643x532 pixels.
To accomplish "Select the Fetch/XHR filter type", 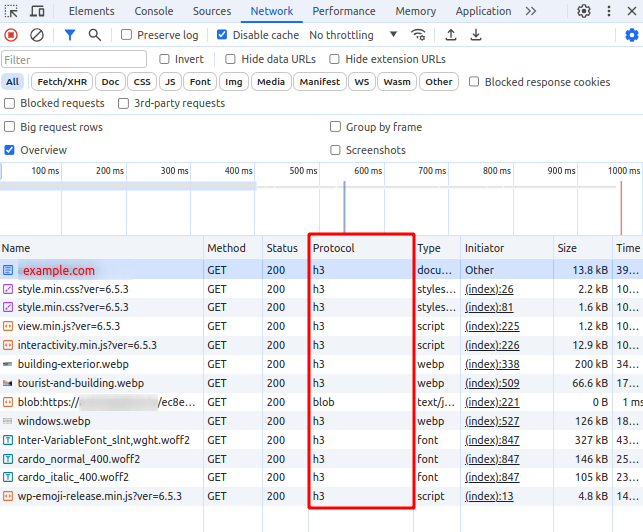I will click(60, 82).
